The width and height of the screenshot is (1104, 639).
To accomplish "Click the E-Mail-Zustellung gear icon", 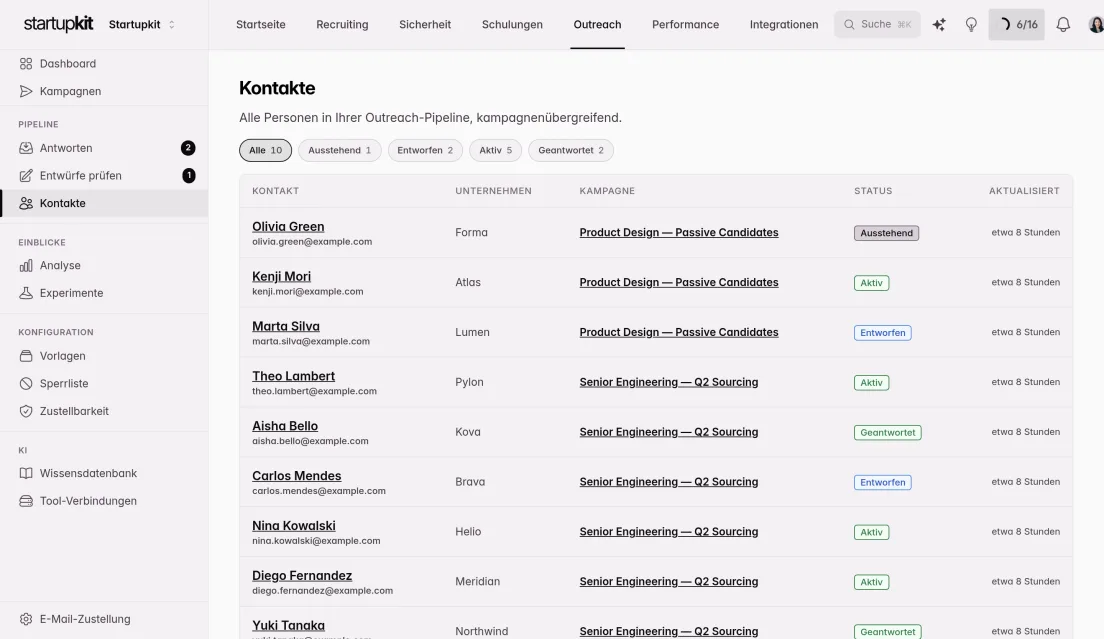I will coord(26,619).
